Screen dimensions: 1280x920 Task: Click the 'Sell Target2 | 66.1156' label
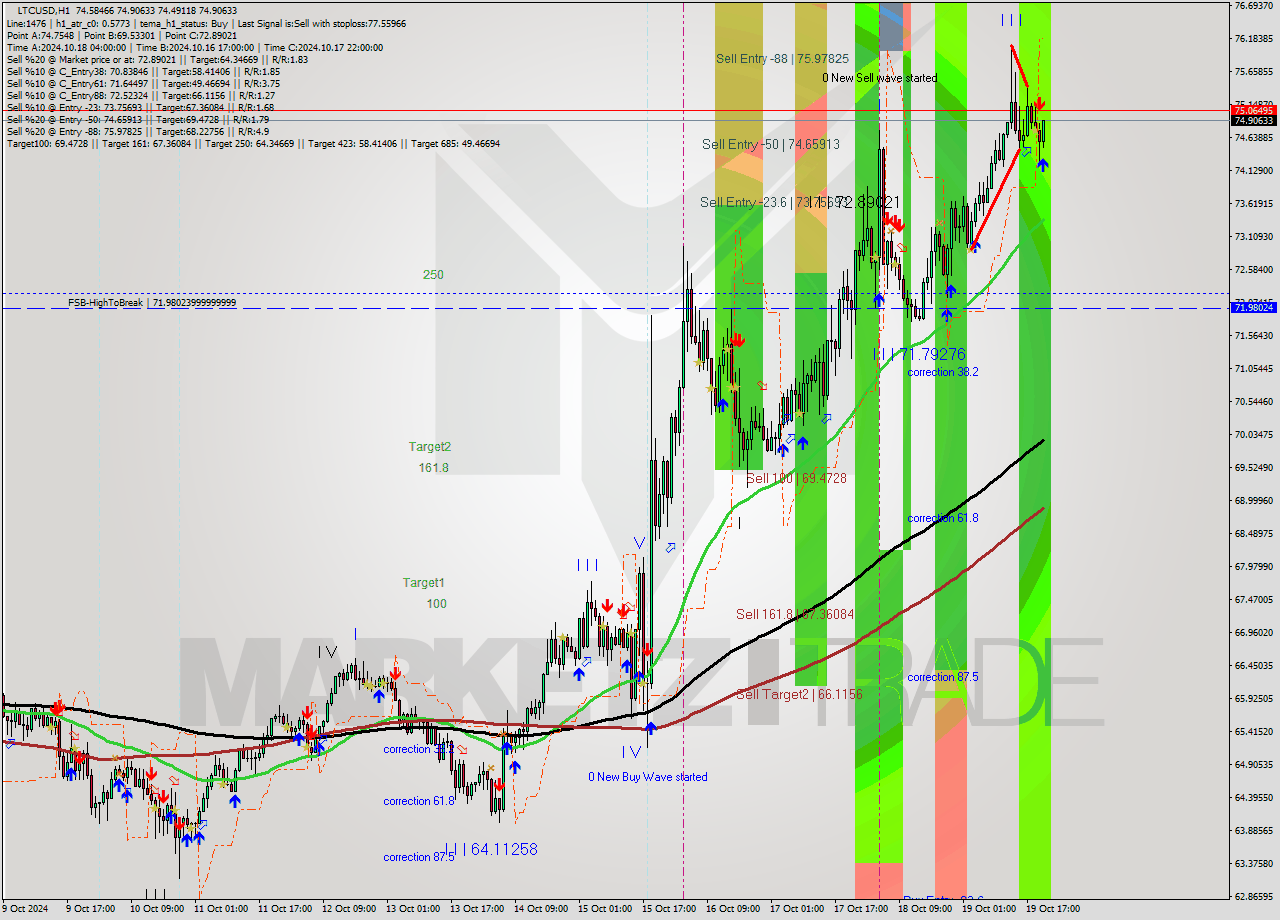pyautogui.click(x=799, y=694)
